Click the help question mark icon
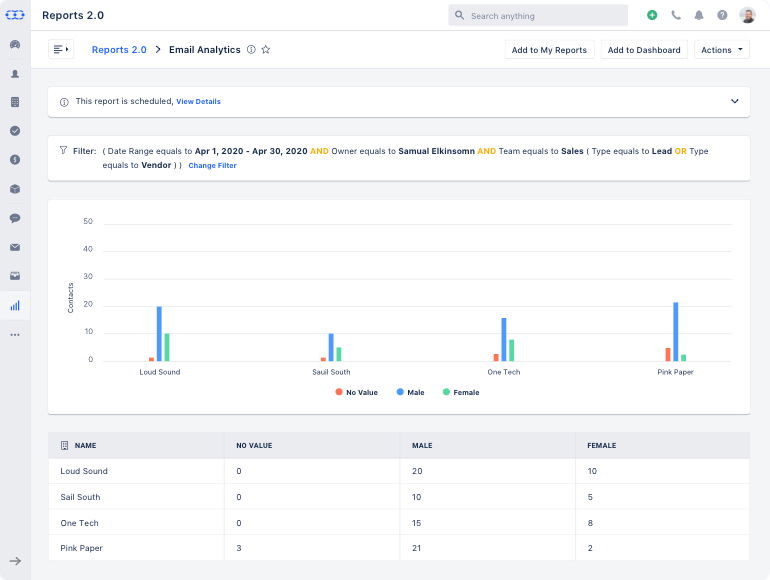This screenshot has height=580, width=770. coord(722,16)
